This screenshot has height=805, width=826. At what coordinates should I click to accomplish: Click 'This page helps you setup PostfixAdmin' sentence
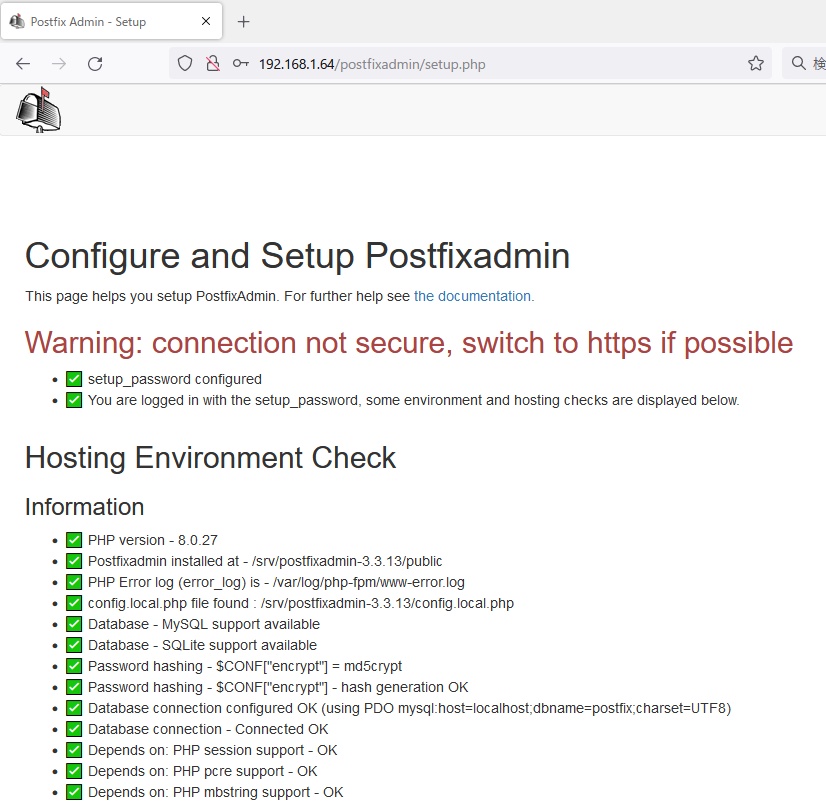pyautogui.click(x=151, y=296)
